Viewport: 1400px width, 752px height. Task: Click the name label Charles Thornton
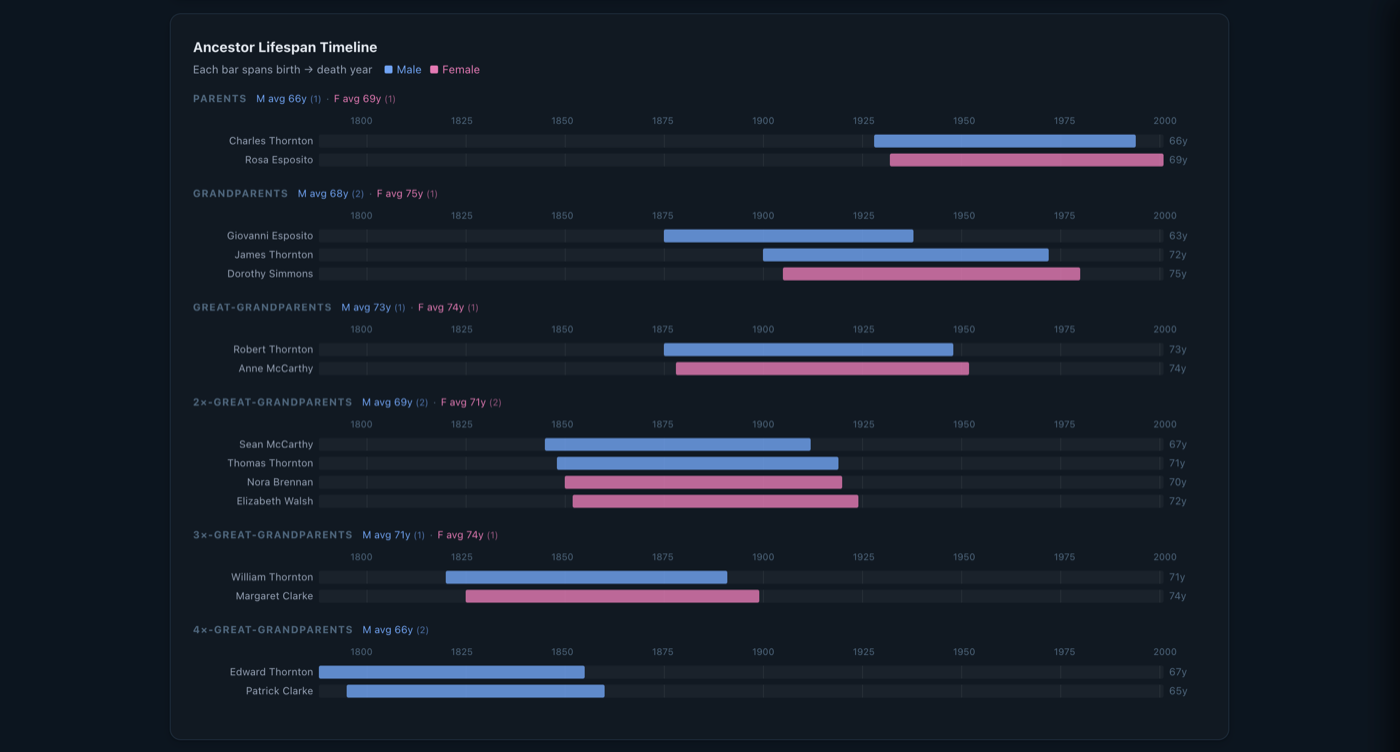click(271, 141)
